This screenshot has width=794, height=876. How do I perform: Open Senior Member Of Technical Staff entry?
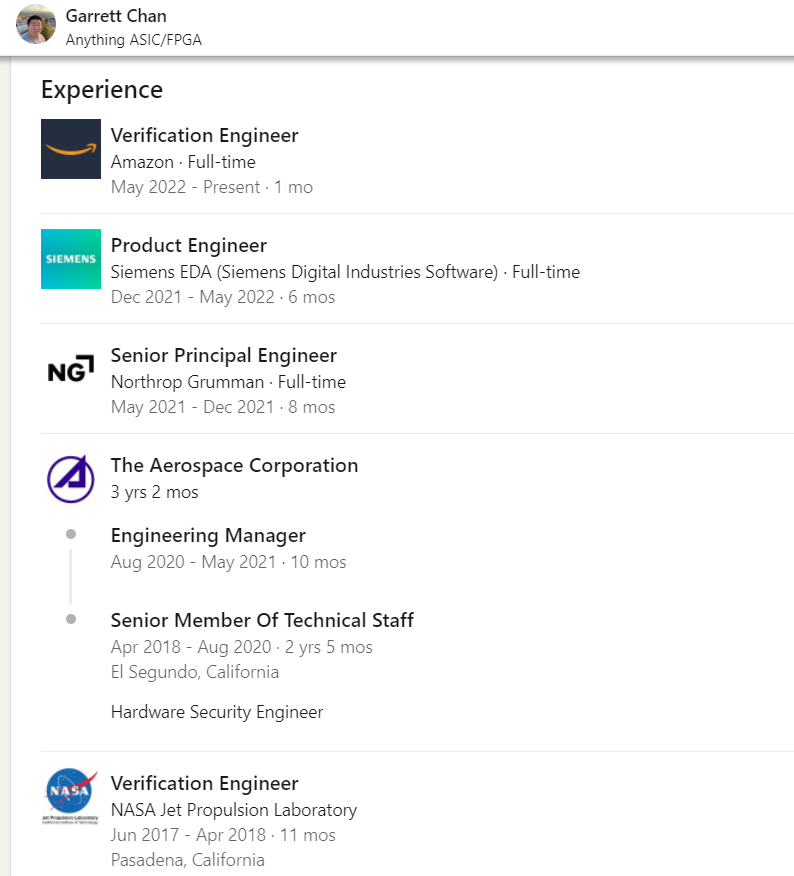click(262, 620)
